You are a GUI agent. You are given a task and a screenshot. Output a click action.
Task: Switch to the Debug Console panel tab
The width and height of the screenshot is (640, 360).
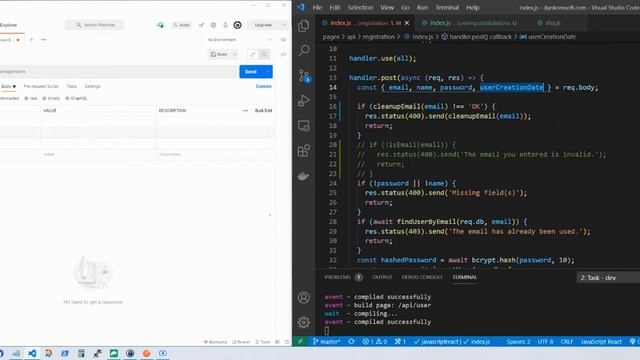point(422,277)
